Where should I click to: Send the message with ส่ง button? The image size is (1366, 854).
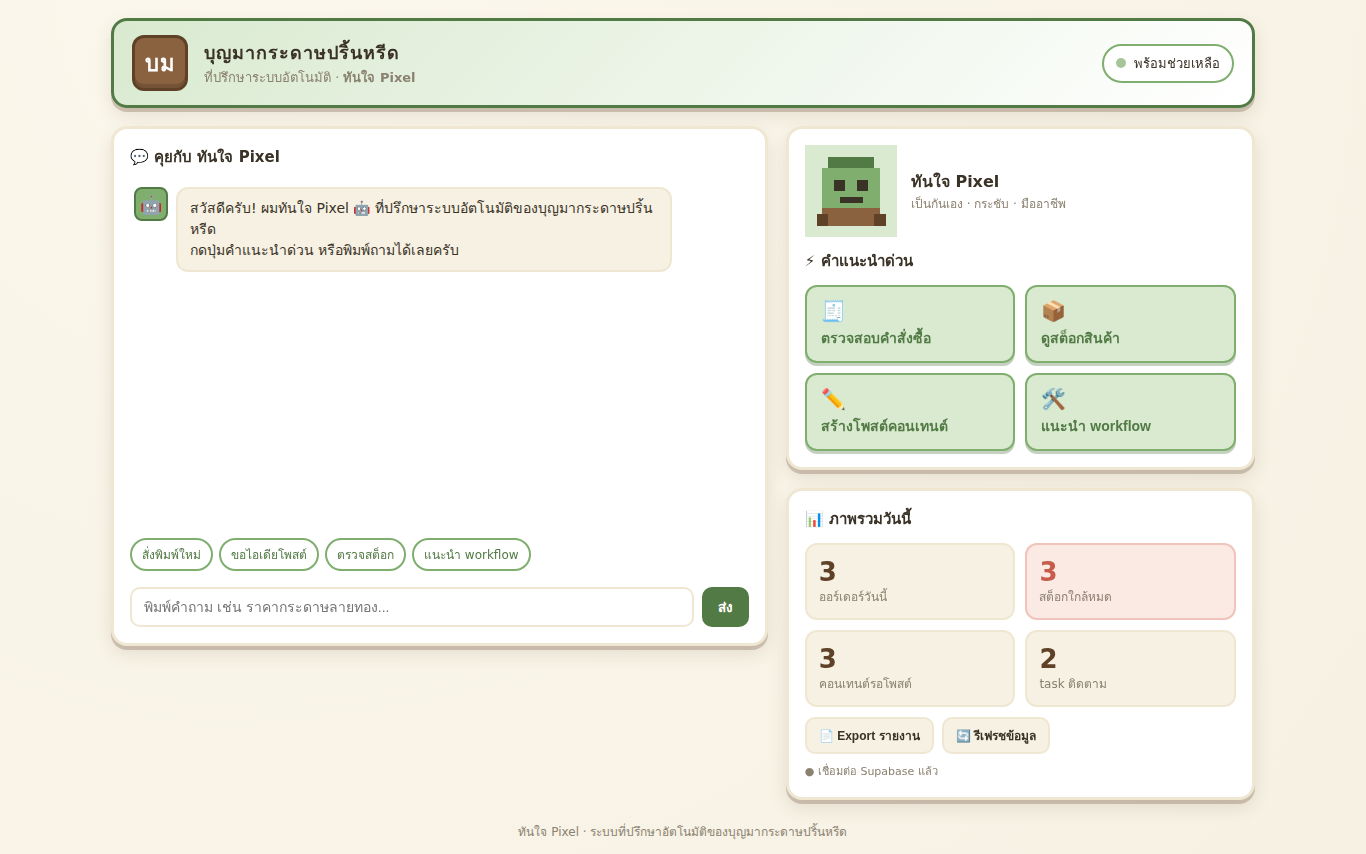[x=725, y=607]
